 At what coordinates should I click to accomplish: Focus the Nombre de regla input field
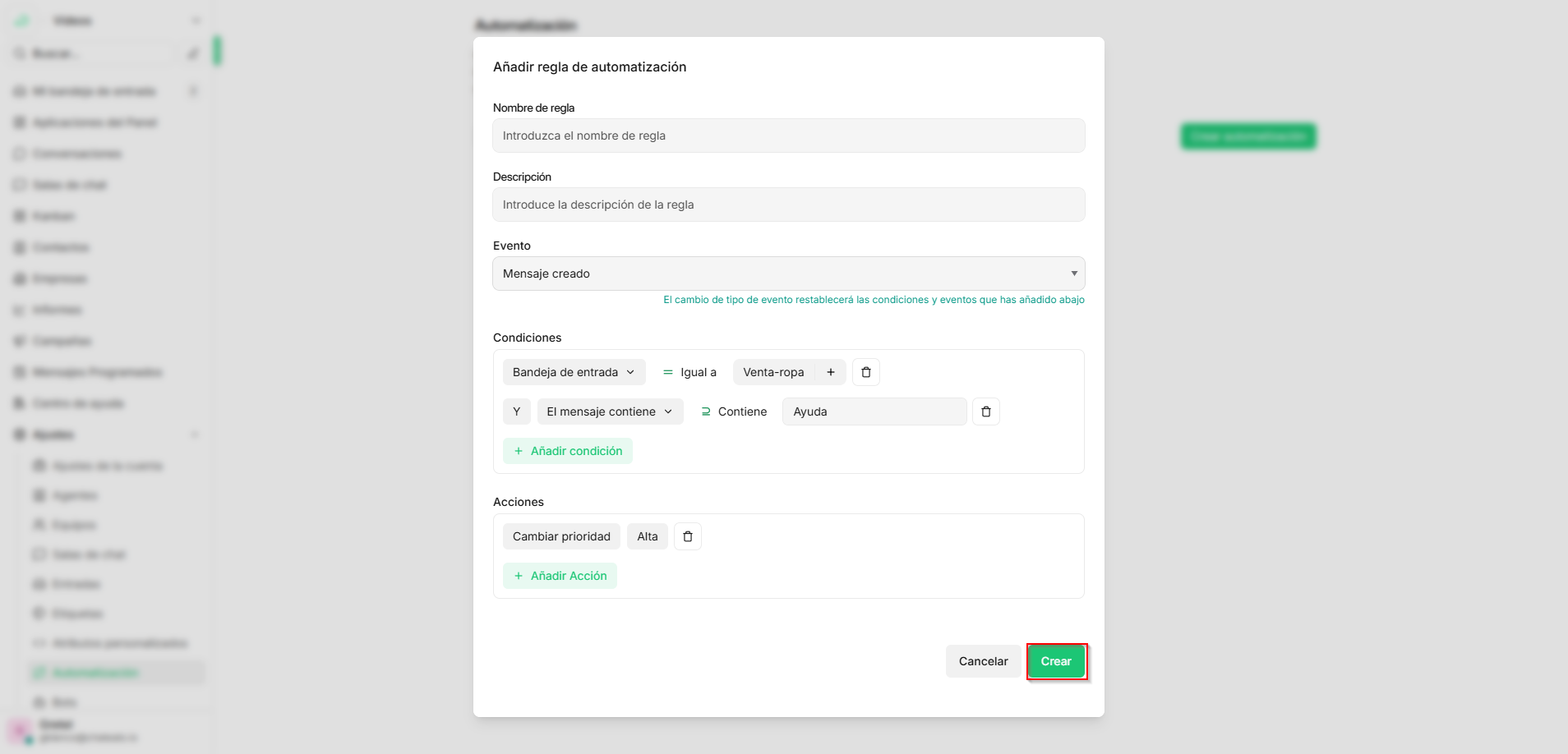pyautogui.click(x=788, y=136)
